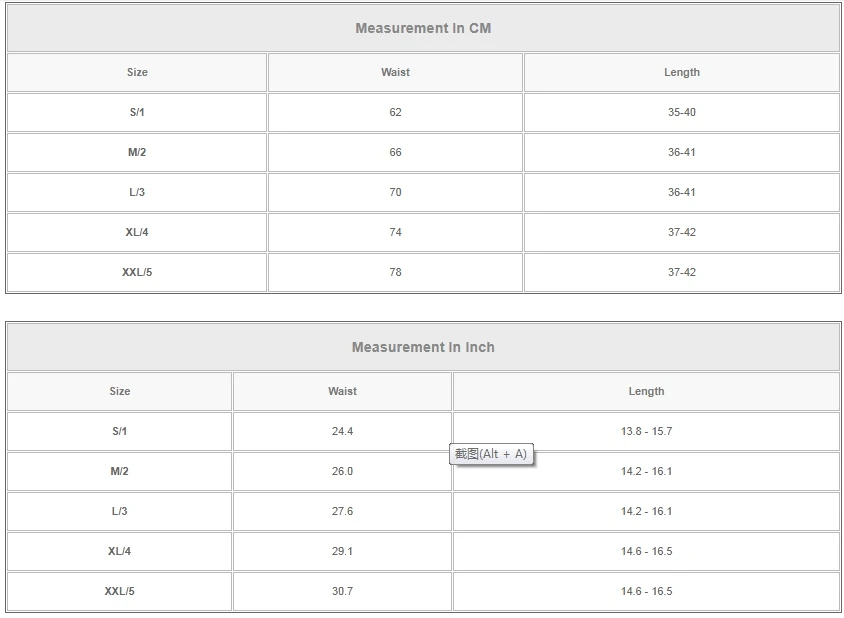Select the Length header in the Inch table

646,391
